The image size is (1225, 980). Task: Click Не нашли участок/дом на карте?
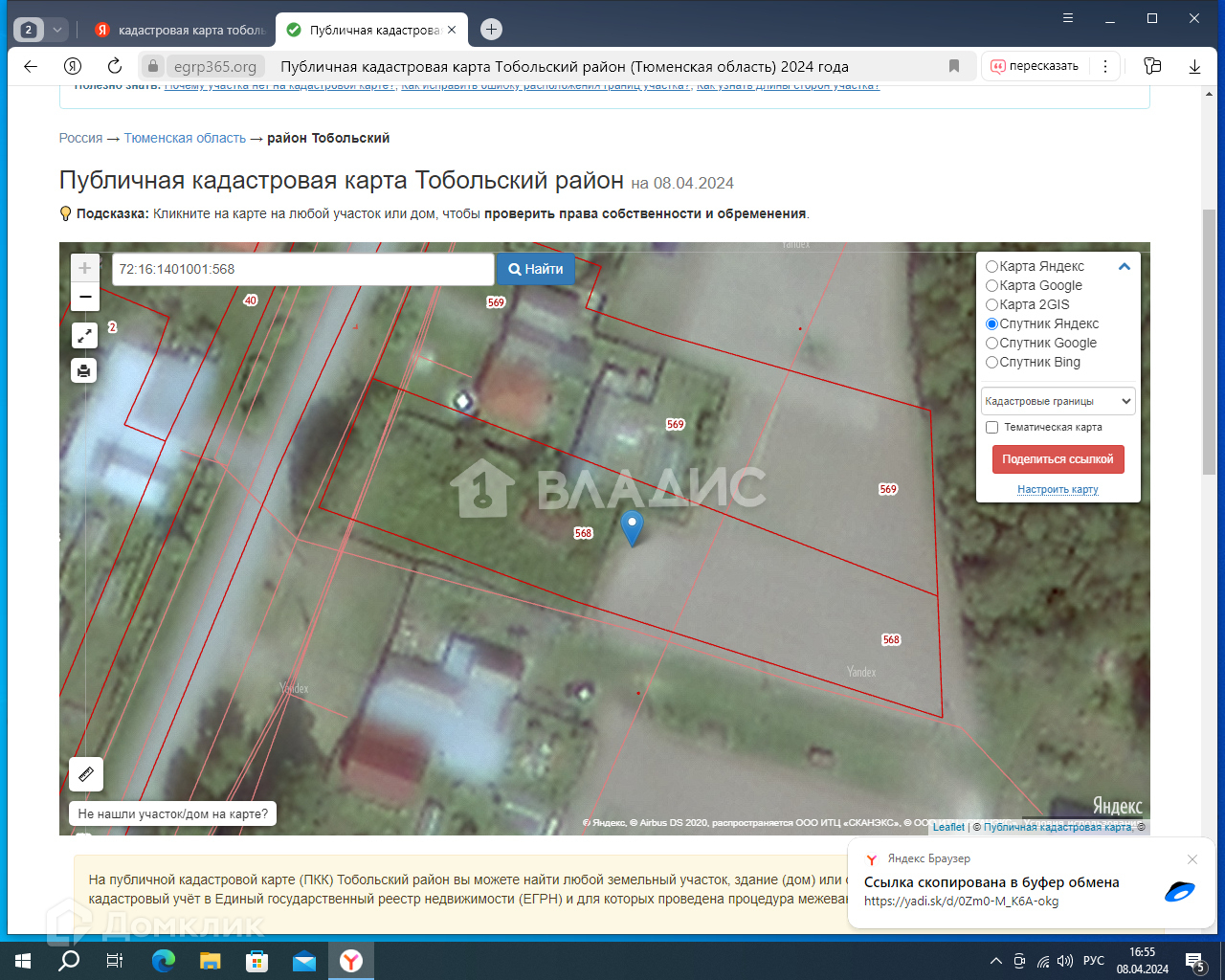173,814
